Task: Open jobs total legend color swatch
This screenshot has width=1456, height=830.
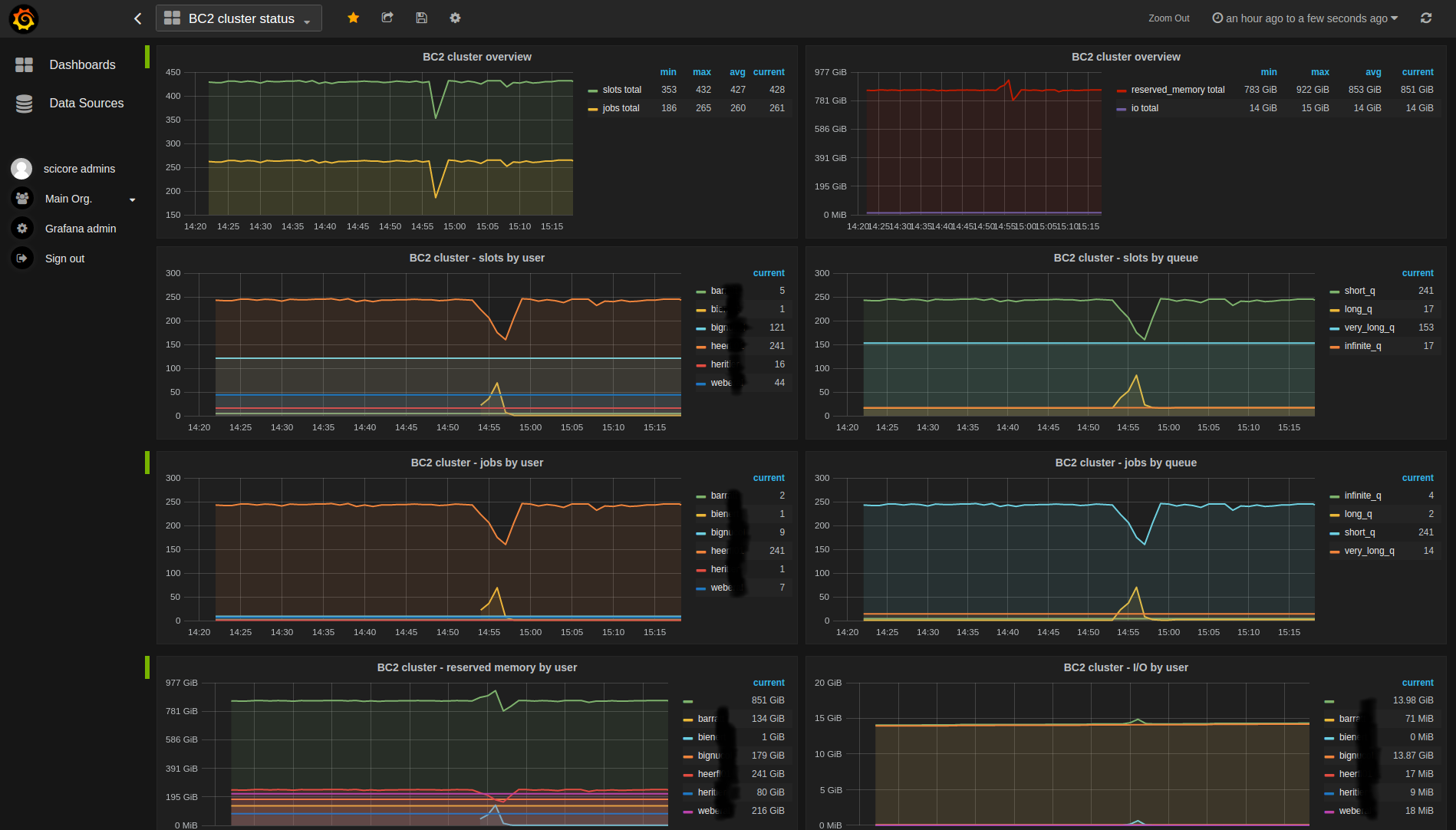Action: click(x=592, y=109)
